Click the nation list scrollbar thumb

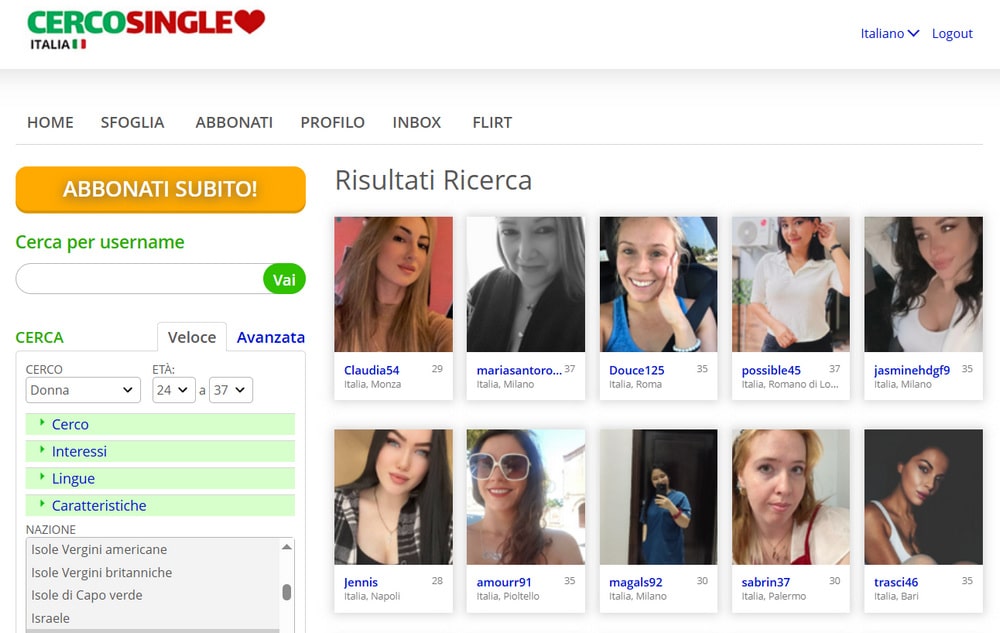coord(287,592)
